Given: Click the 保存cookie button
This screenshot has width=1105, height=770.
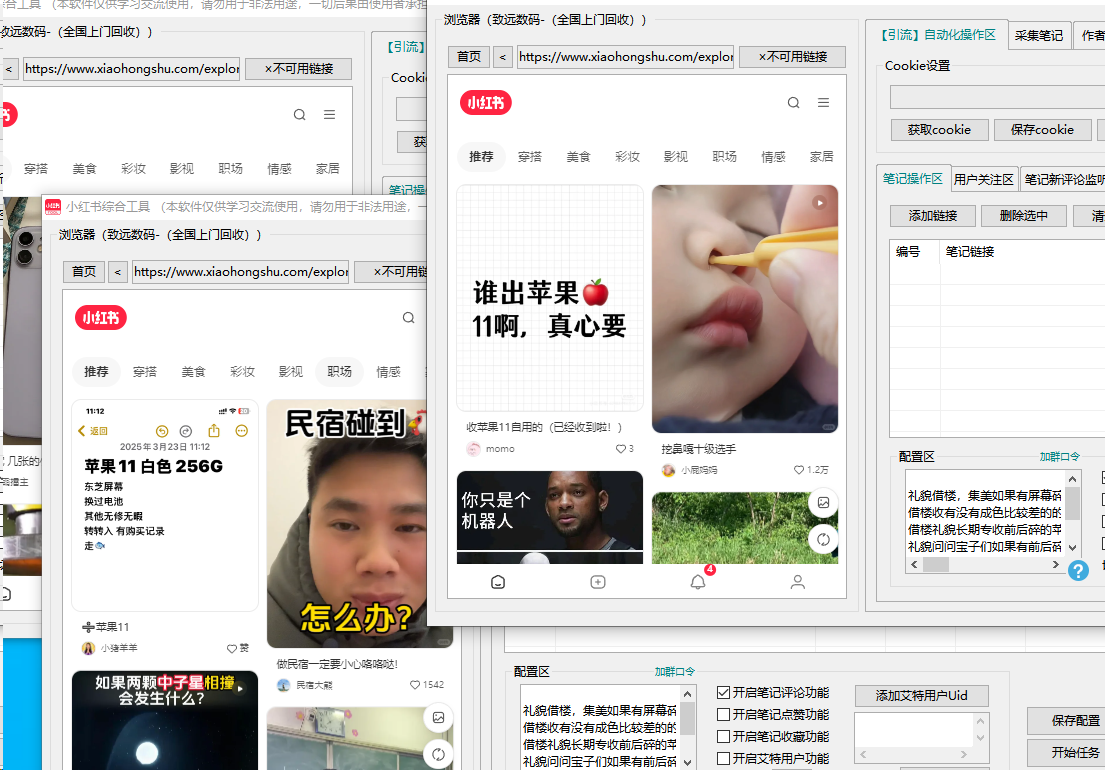Looking at the screenshot, I should coord(1042,130).
